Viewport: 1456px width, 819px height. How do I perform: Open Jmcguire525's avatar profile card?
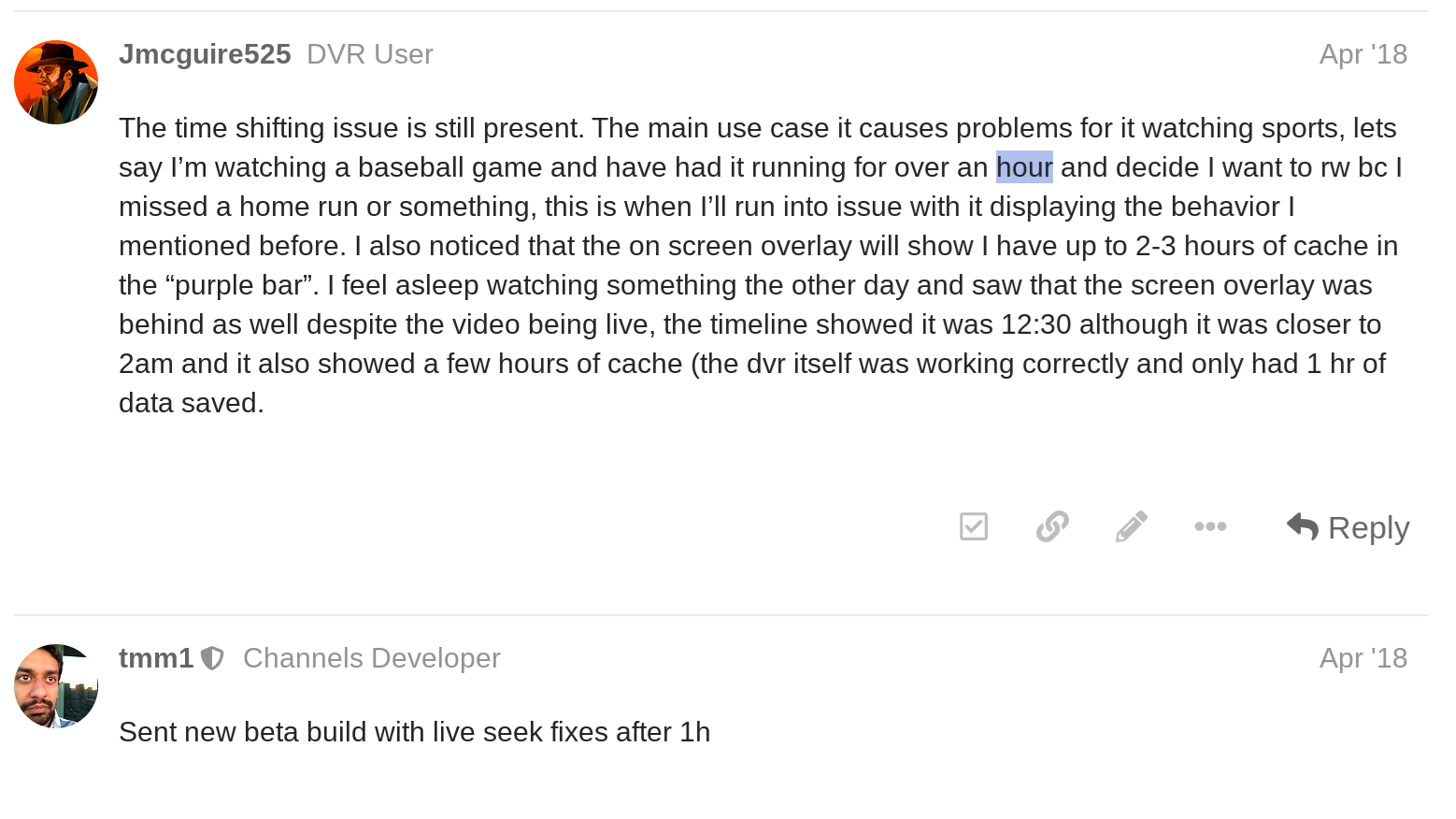(x=56, y=82)
